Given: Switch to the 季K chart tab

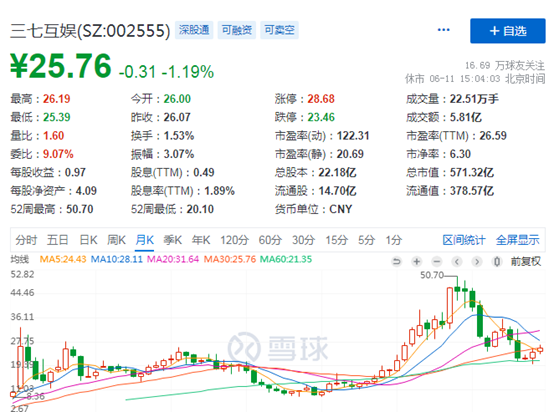Looking at the screenshot, I should [x=172, y=240].
